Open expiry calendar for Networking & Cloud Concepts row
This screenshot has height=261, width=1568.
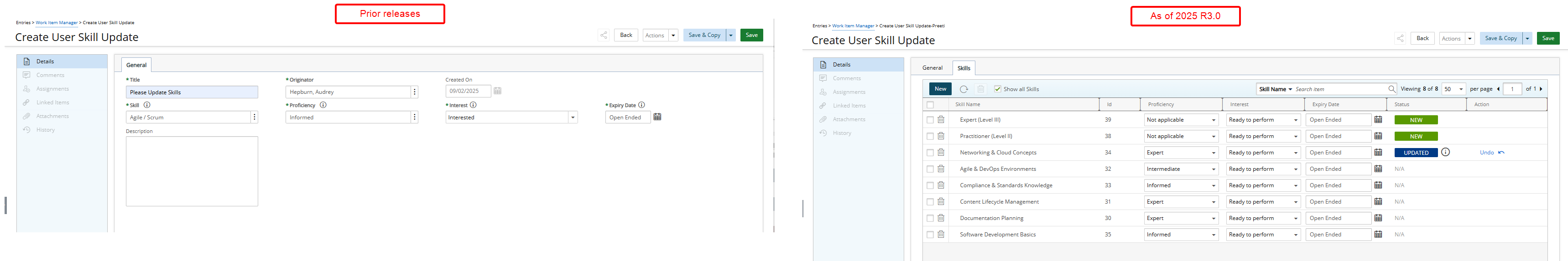click(x=1379, y=153)
